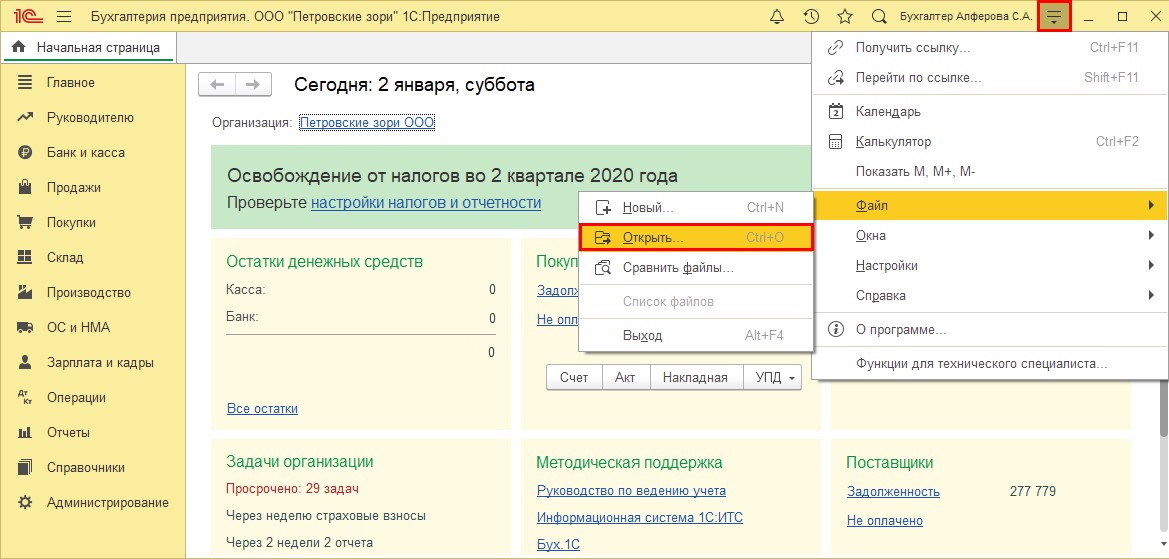Click the favorites star icon
Screen dimensions: 1169x559
(845, 17)
